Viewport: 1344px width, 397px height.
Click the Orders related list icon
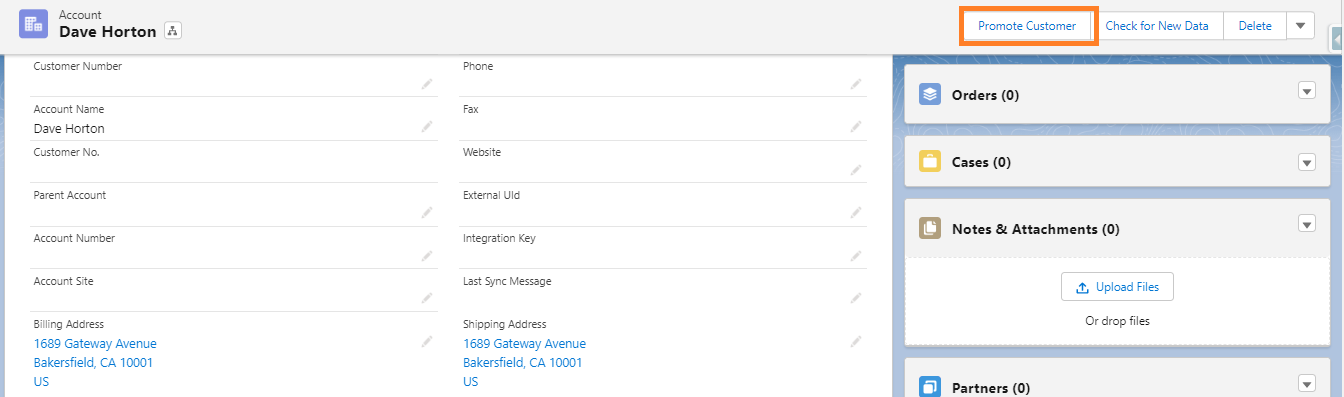930,95
